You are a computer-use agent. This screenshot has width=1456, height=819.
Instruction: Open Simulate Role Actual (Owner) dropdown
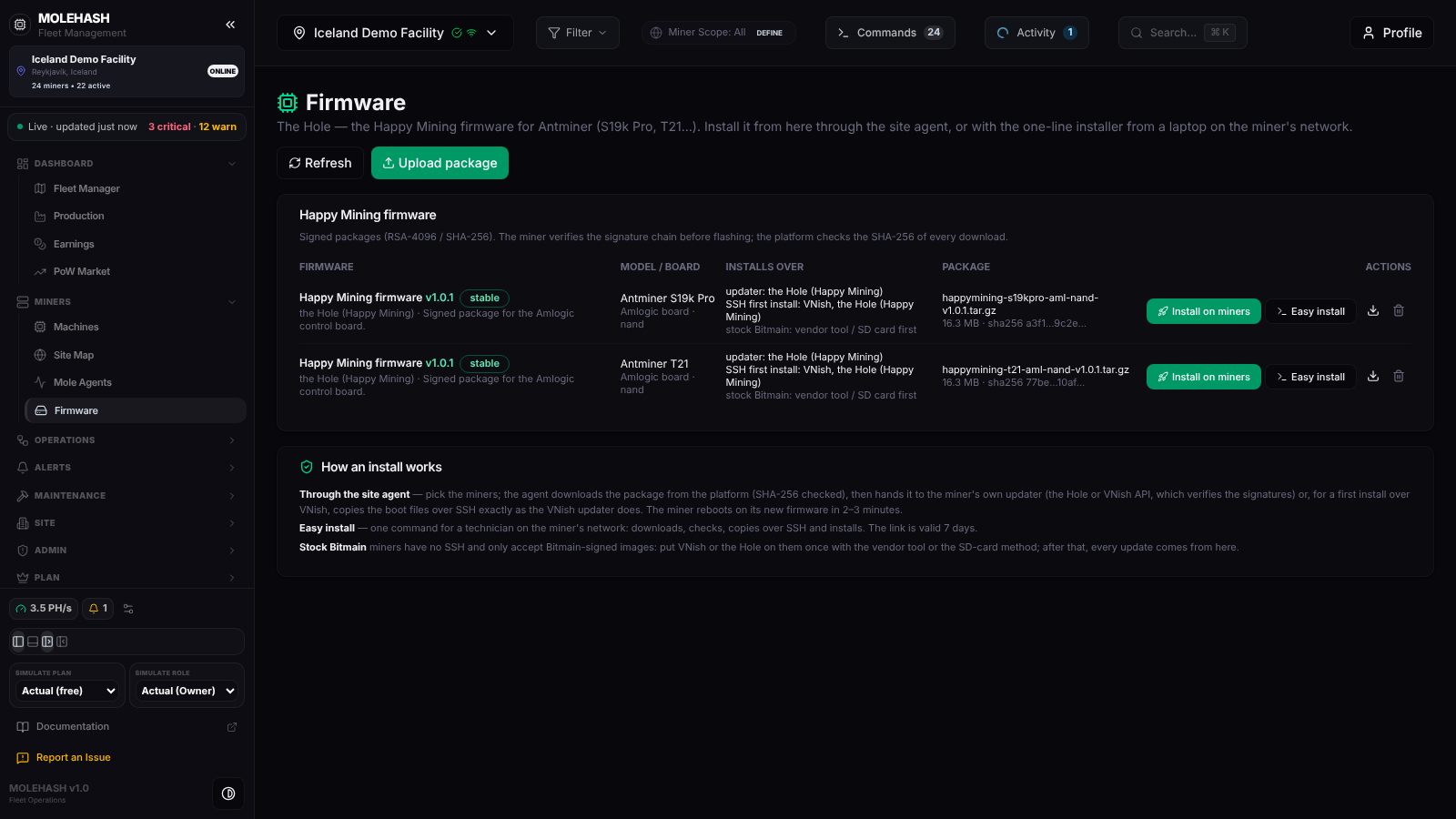pos(187,691)
